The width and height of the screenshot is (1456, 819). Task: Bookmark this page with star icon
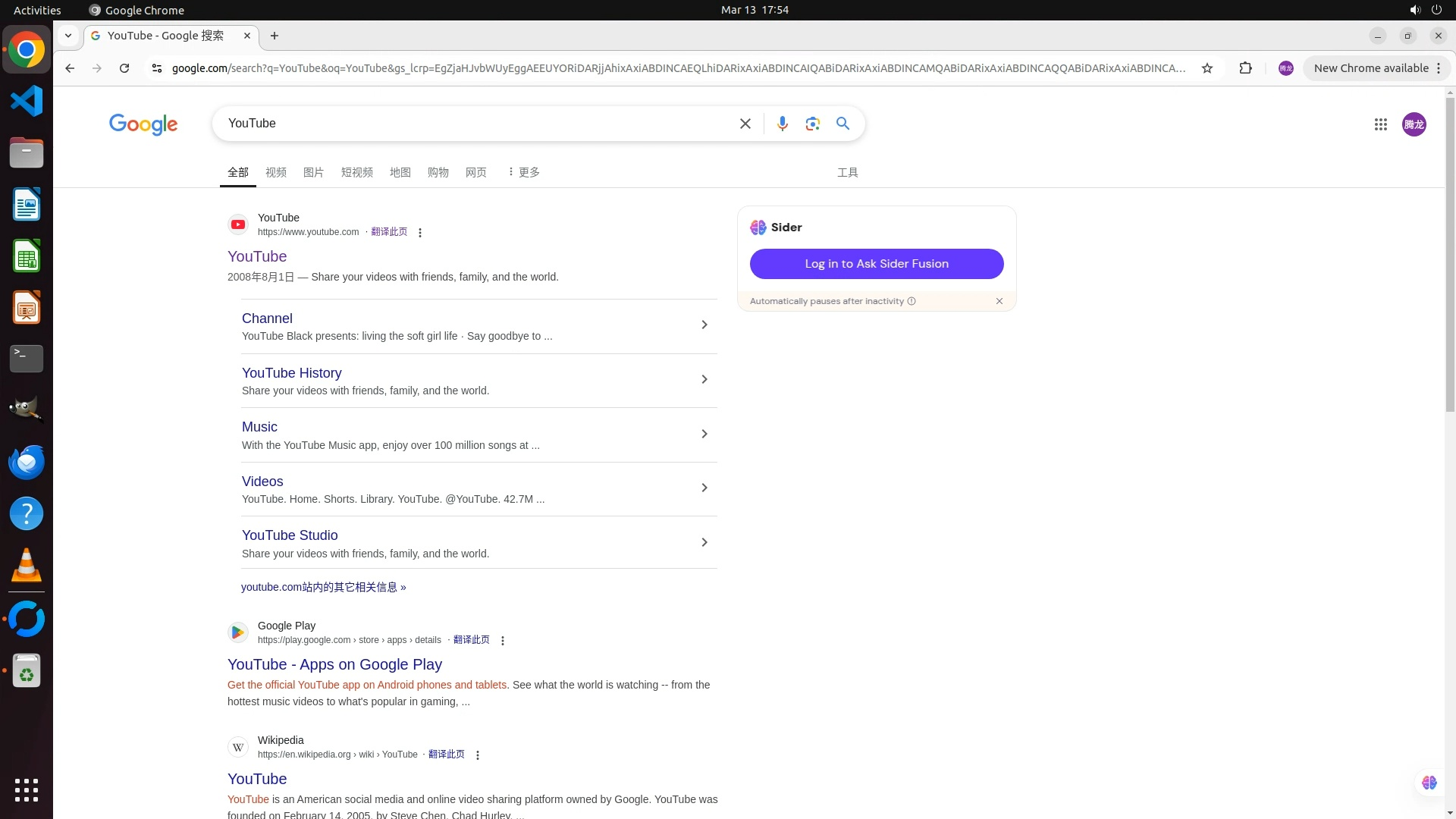pos(1207,68)
